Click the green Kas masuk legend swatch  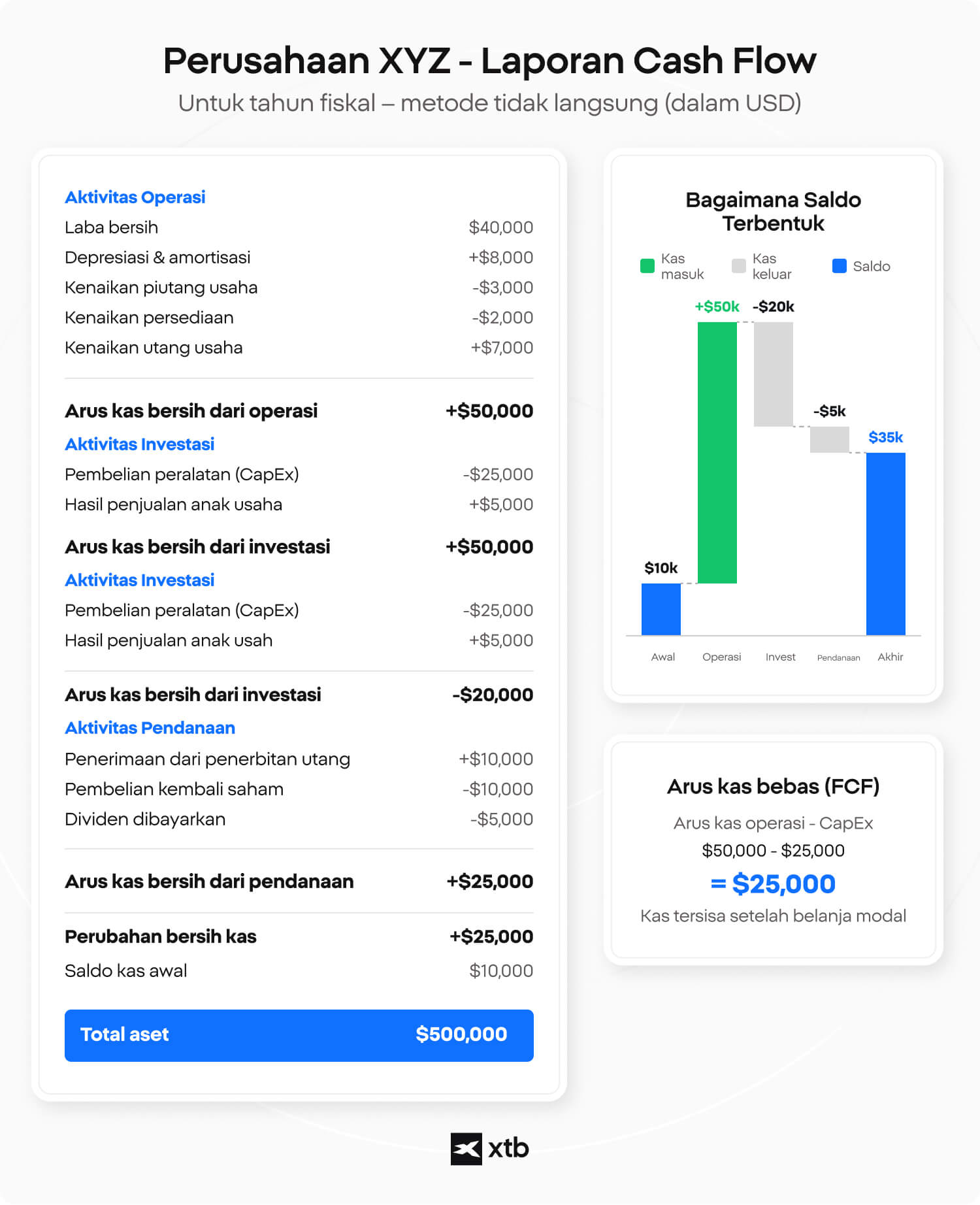tap(647, 266)
